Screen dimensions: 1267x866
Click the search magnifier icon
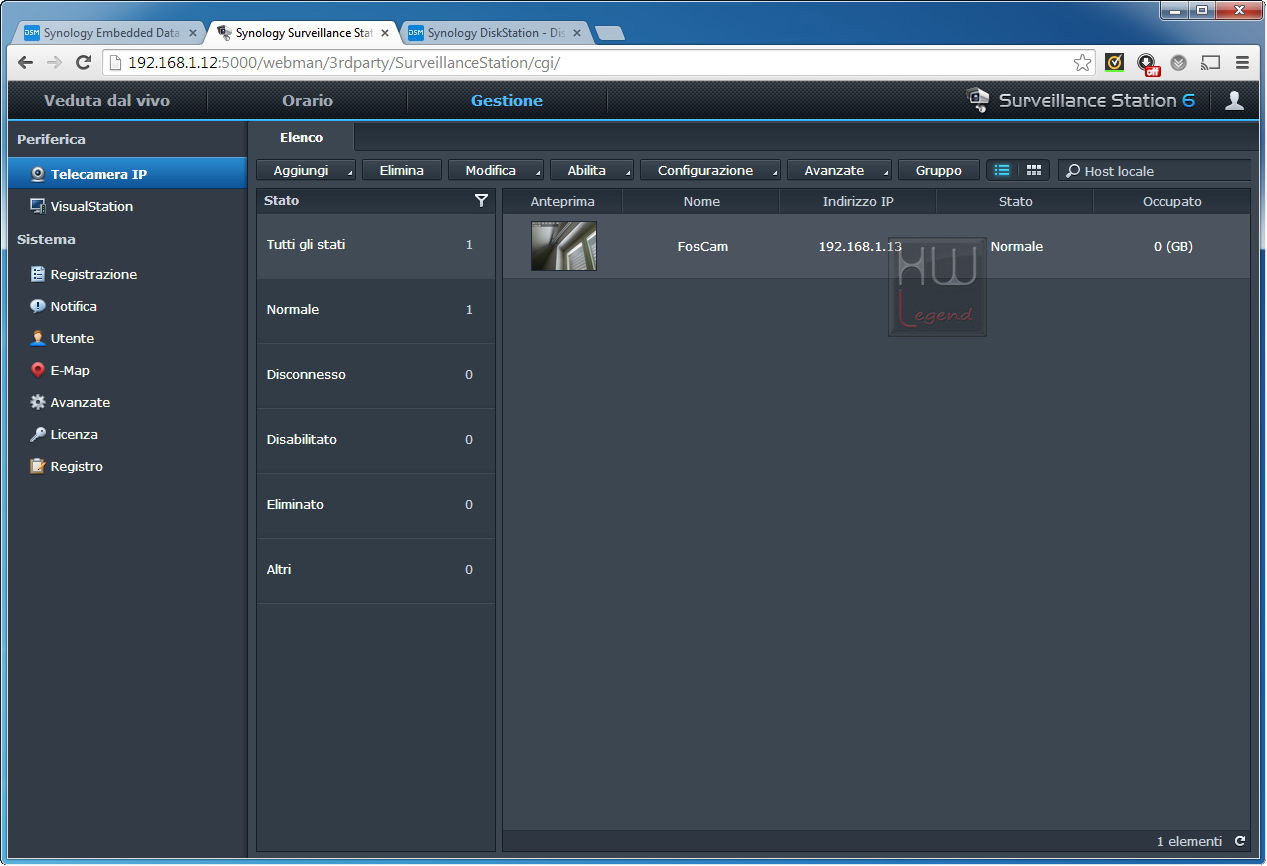pyautogui.click(x=1072, y=171)
